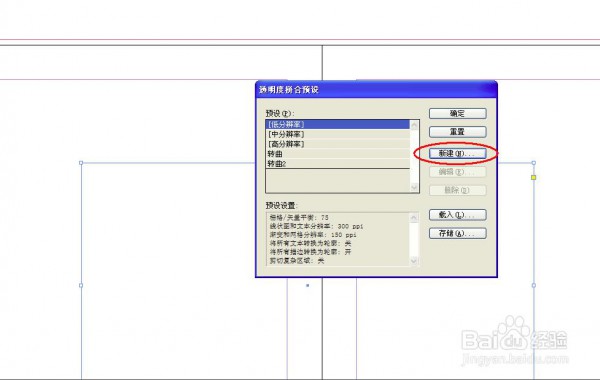Save presets using the 存储 button

(458, 233)
